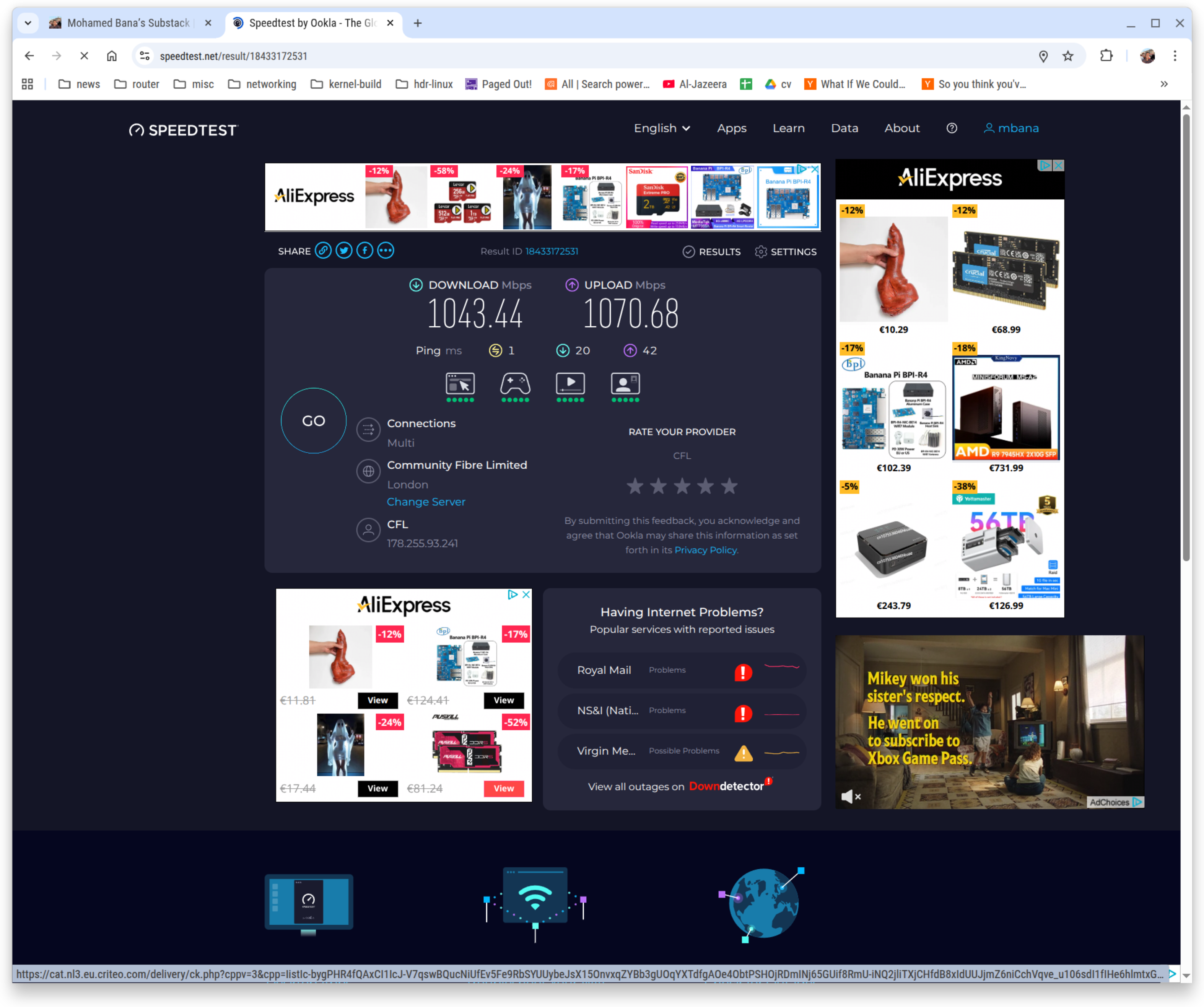Copy the result link share icon
This screenshot has width=1204, height=1007.
tap(323, 251)
